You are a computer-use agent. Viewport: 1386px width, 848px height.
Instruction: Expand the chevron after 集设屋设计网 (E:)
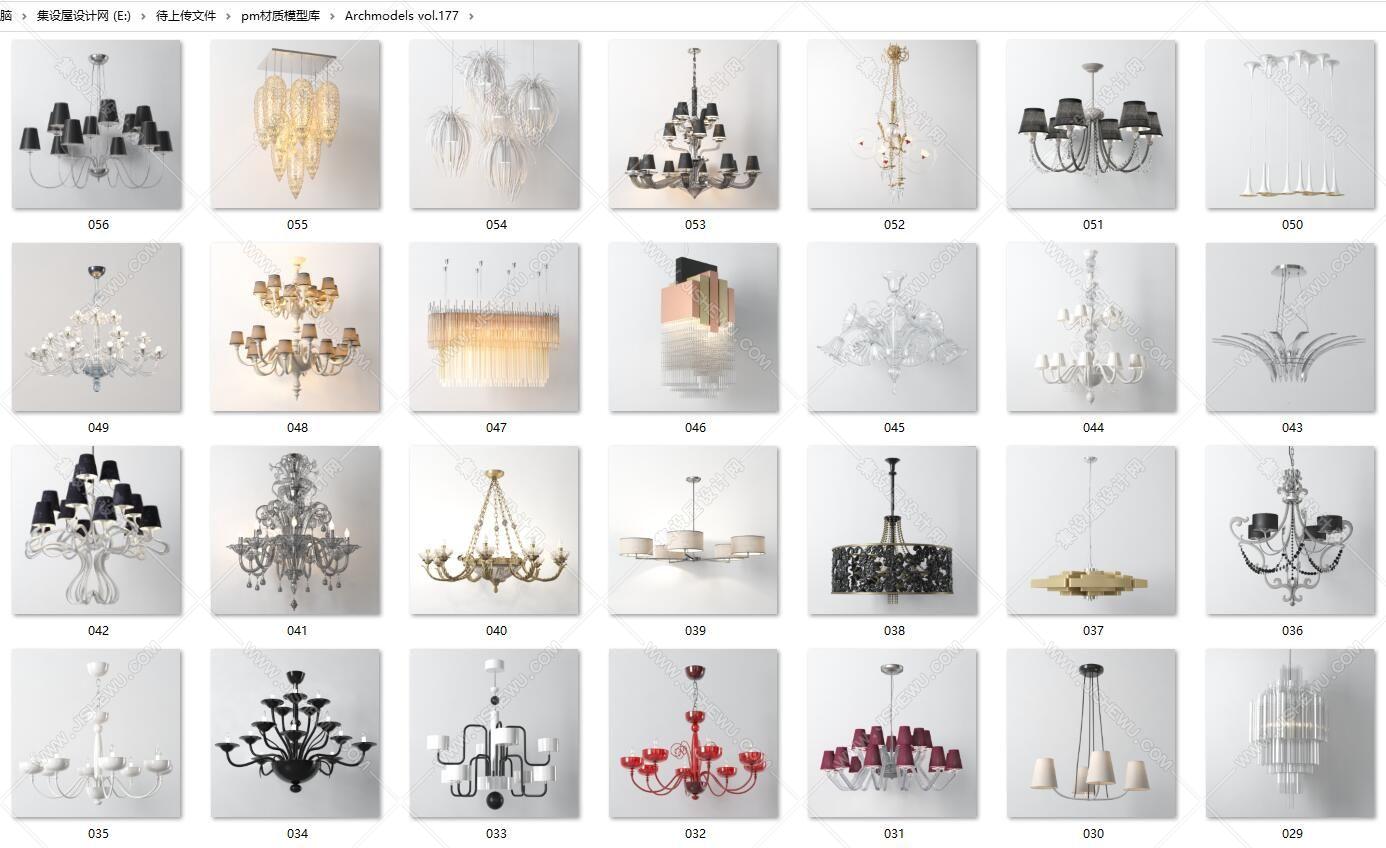(x=143, y=16)
